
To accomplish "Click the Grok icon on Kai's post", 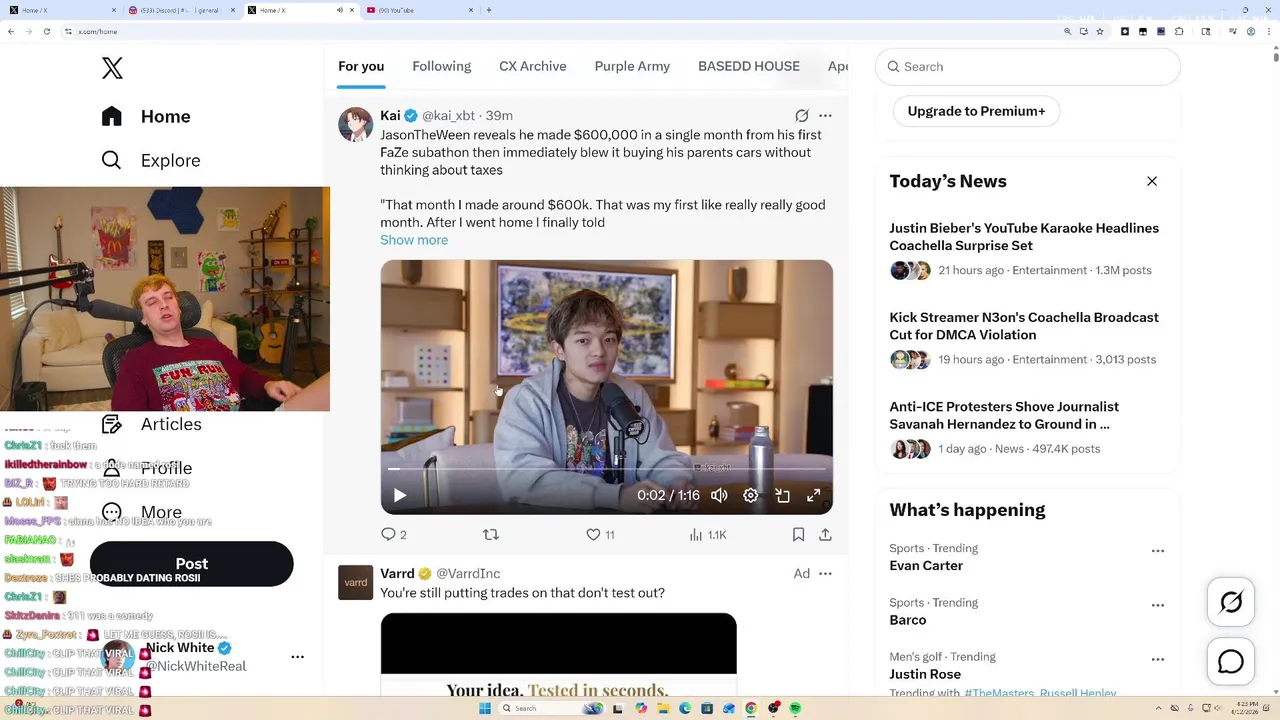I will click(802, 116).
